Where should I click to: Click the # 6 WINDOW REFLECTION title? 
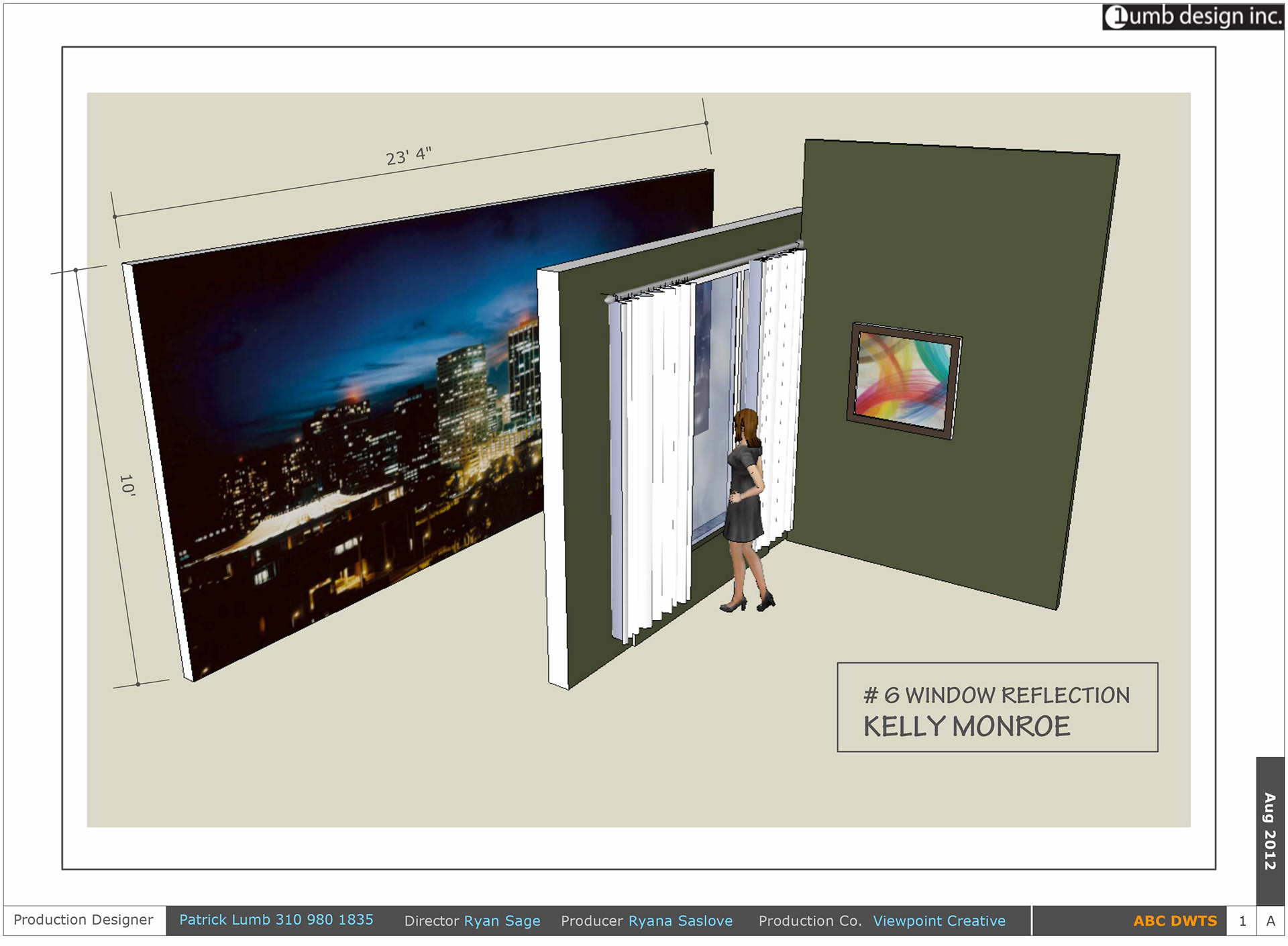[x=996, y=695]
